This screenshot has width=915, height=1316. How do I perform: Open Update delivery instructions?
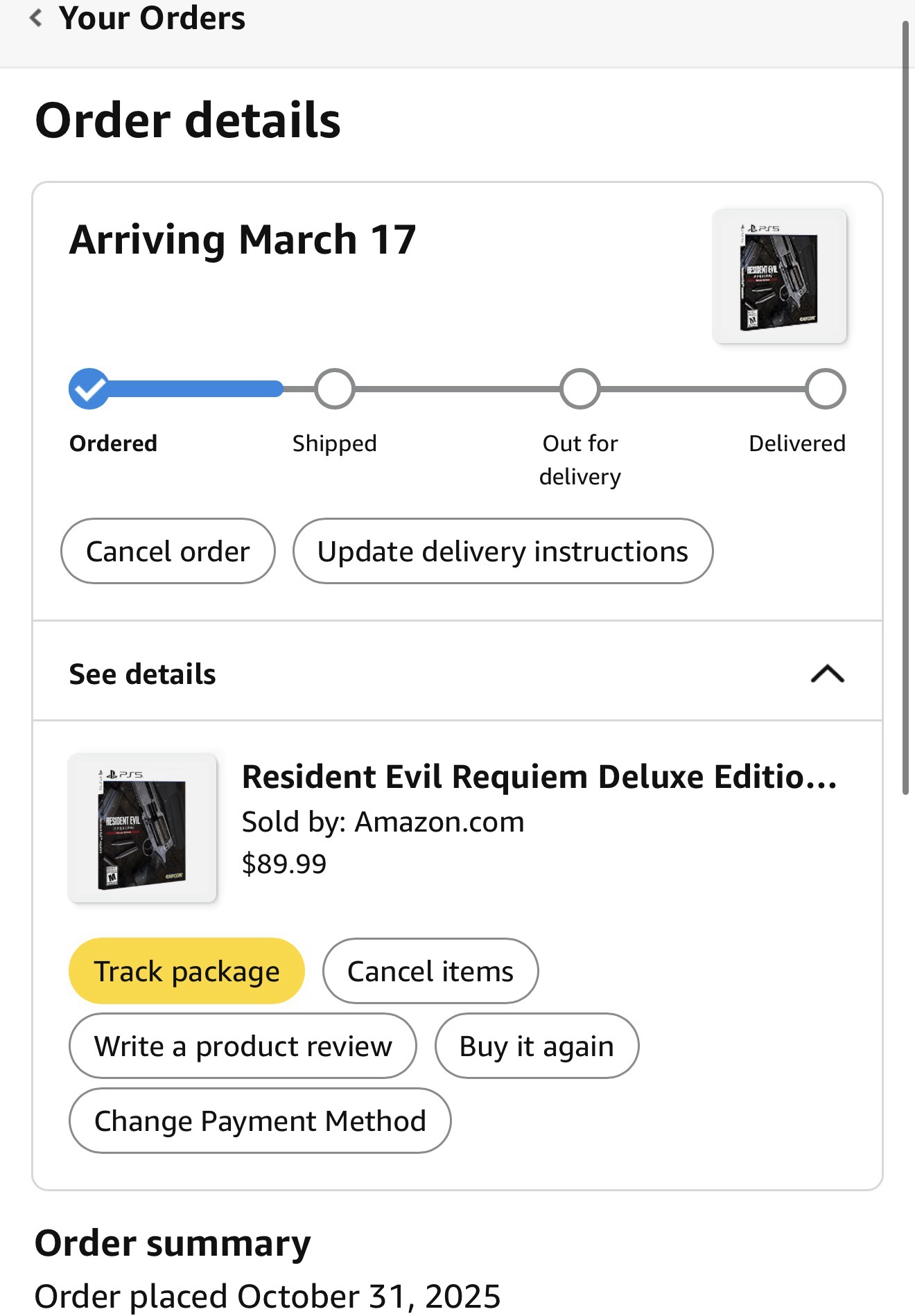(x=503, y=552)
